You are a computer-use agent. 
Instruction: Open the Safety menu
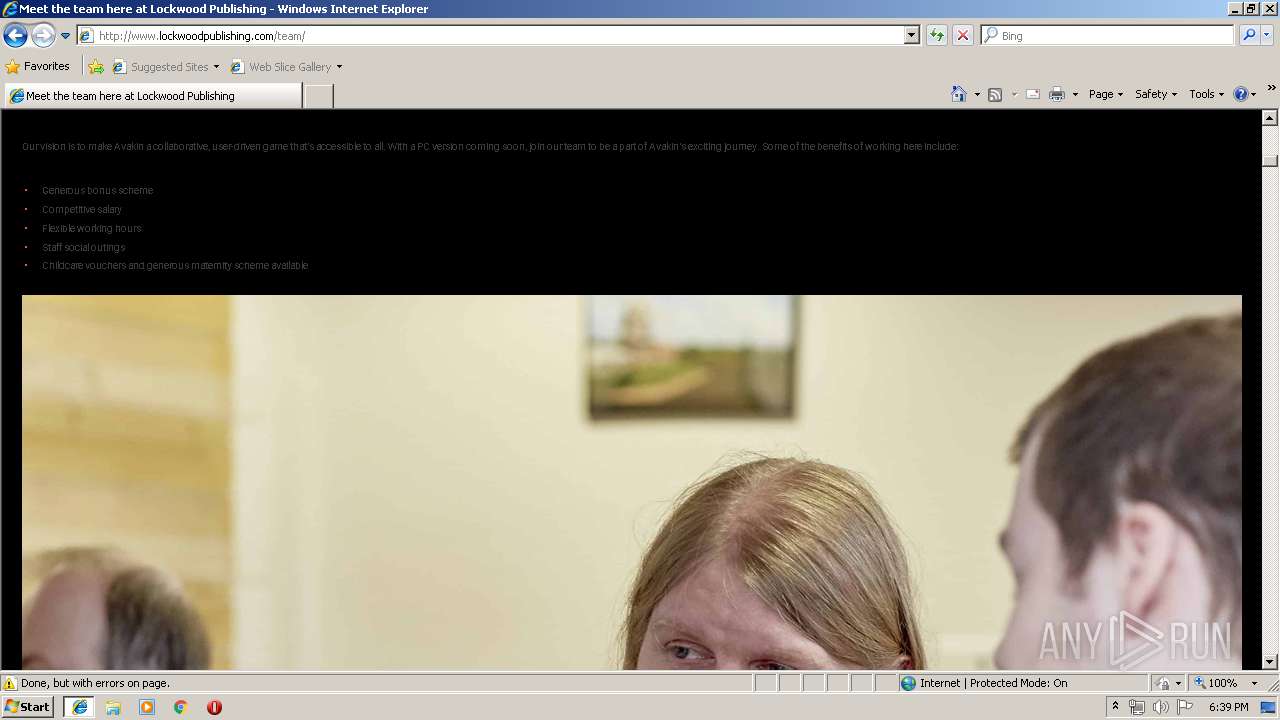coord(1155,94)
